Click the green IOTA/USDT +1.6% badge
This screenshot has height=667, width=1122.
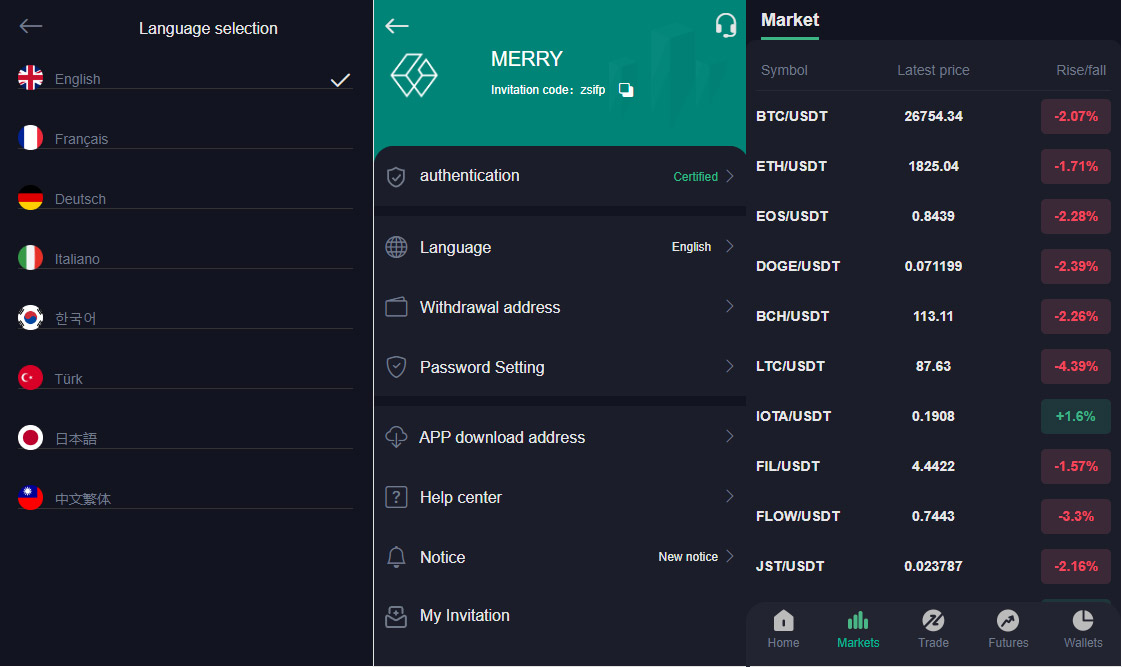coord(1076,416)
